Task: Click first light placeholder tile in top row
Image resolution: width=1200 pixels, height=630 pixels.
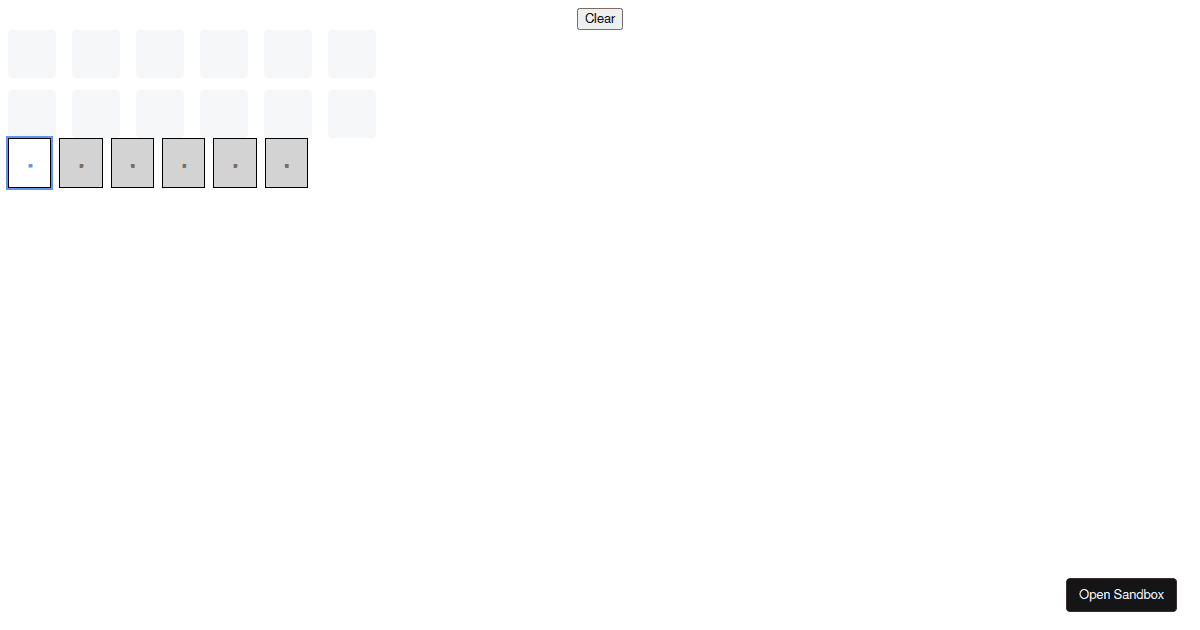Action: (x=32, y=54)
